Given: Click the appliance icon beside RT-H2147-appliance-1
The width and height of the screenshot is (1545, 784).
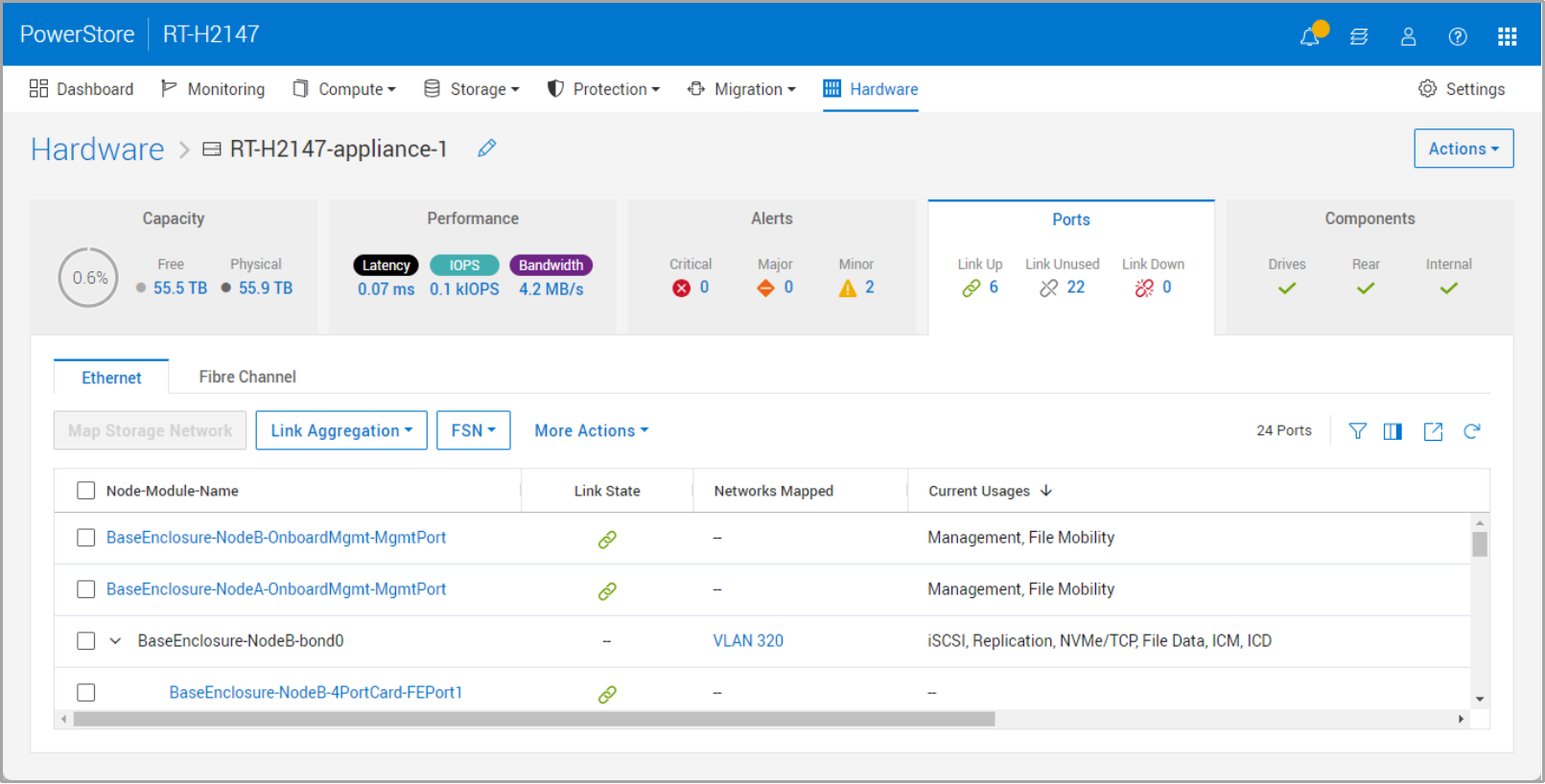Looking at the screenshot, I should coord(212,150).
